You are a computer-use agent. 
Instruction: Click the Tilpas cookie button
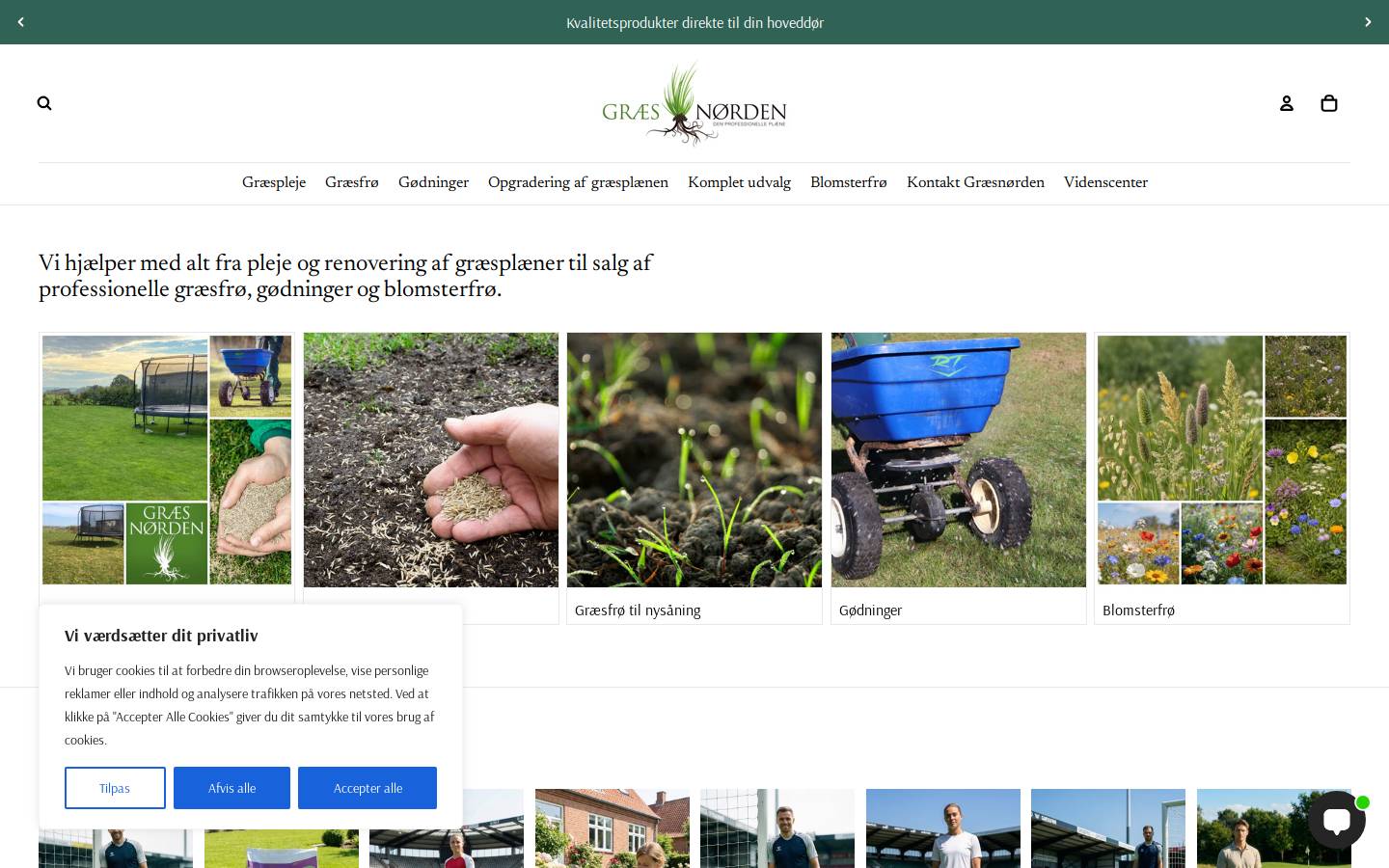pyautogui.click(x=115, y=788)
